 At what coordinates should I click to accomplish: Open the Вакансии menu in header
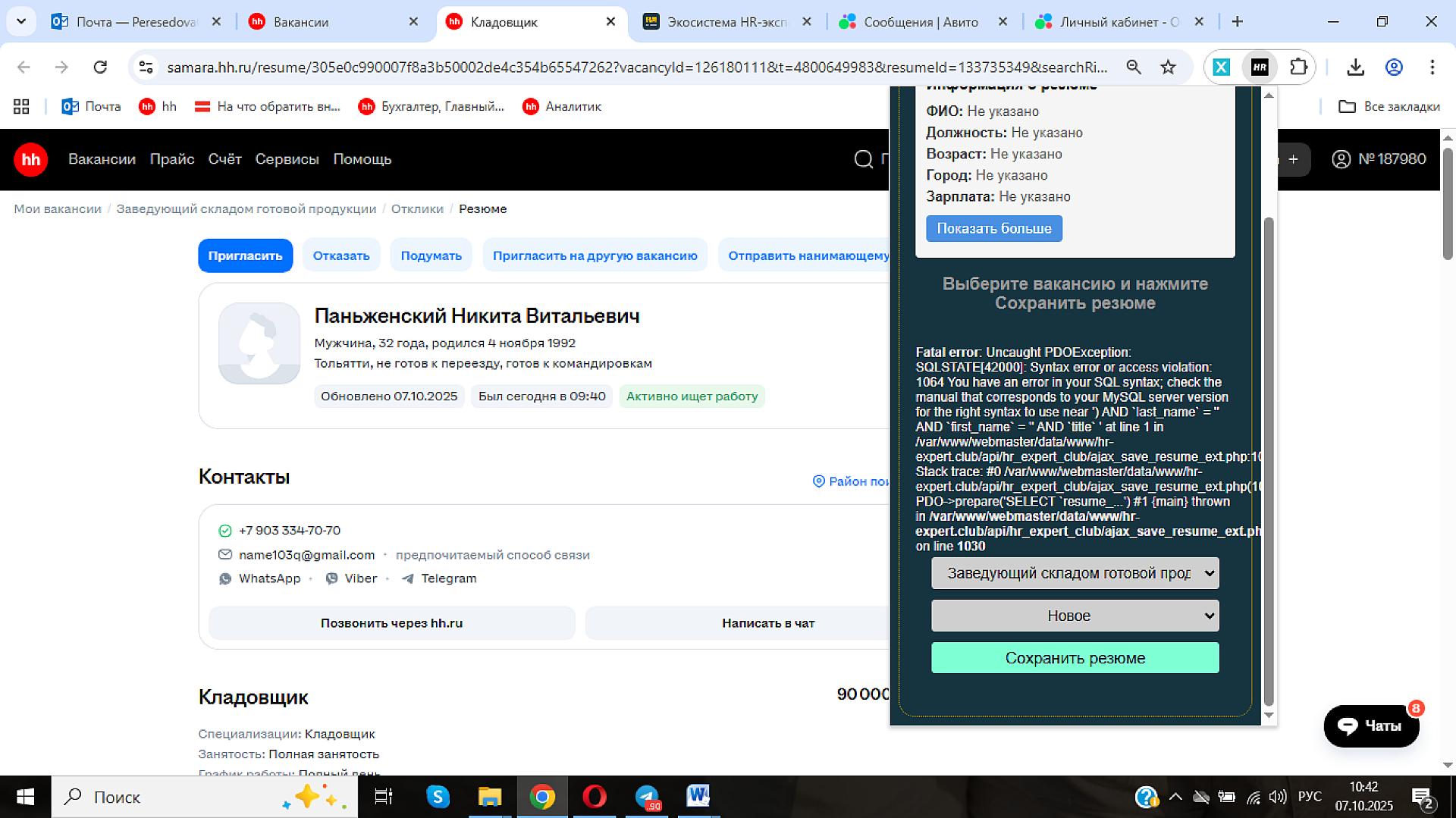[102, 159]
